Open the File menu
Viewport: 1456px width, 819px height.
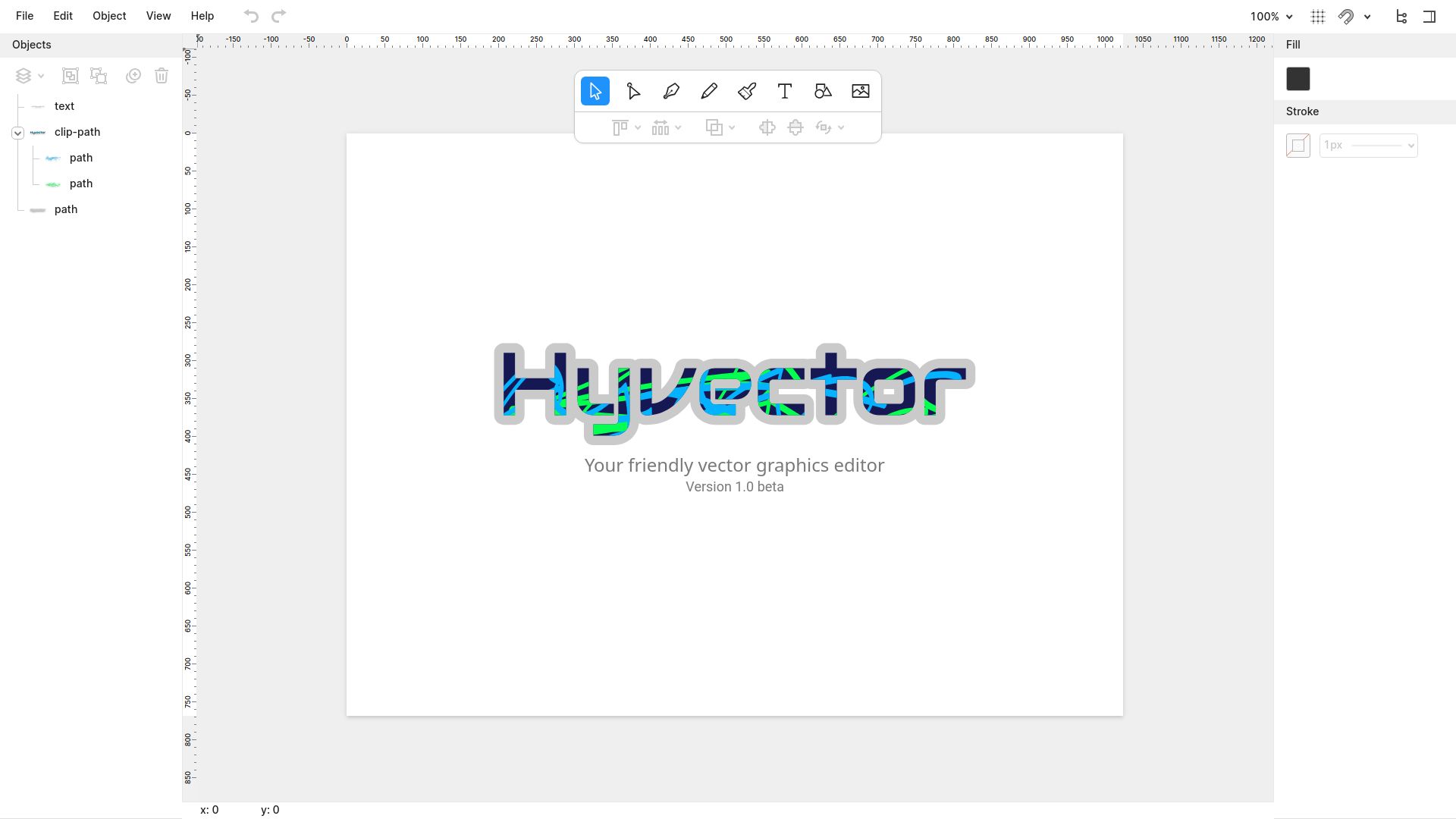24,16
